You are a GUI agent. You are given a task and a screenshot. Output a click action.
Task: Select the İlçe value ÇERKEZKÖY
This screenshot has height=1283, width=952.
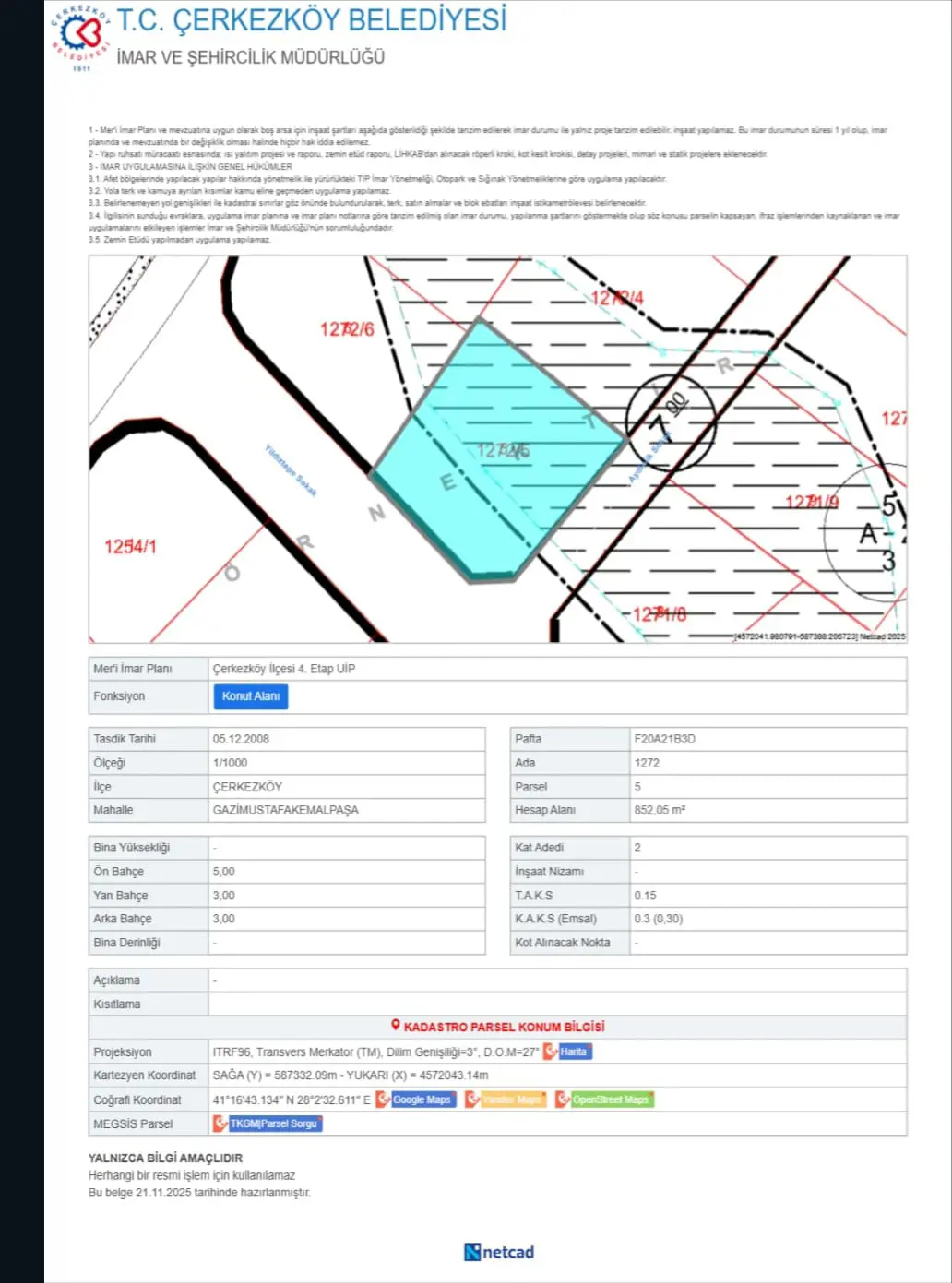point(247,787)
